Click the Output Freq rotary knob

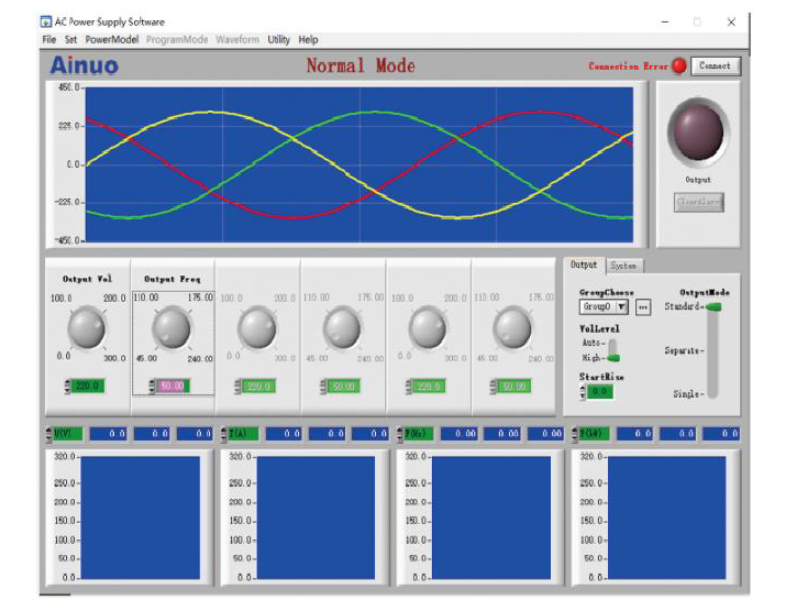click(x=172, y=329)
